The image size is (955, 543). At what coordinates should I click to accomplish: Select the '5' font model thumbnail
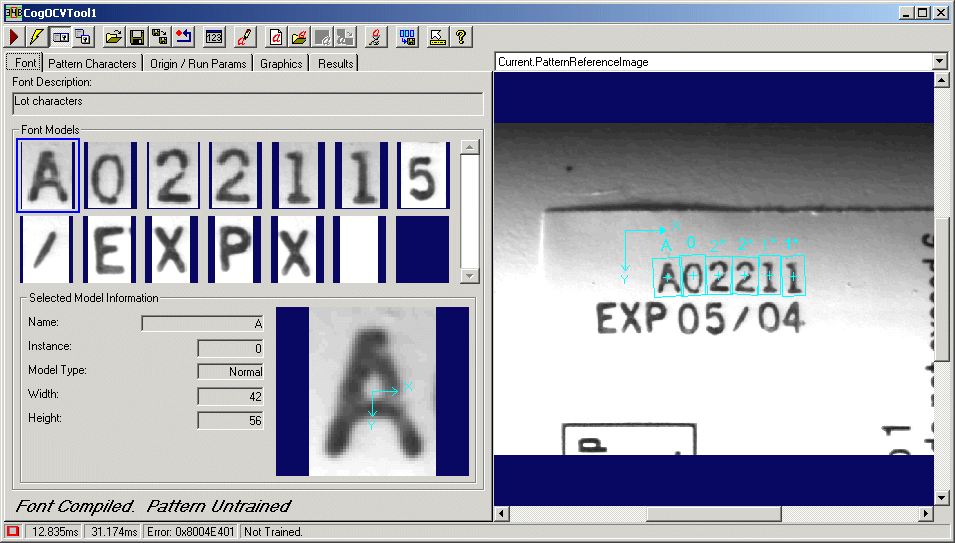coord(423,175)
